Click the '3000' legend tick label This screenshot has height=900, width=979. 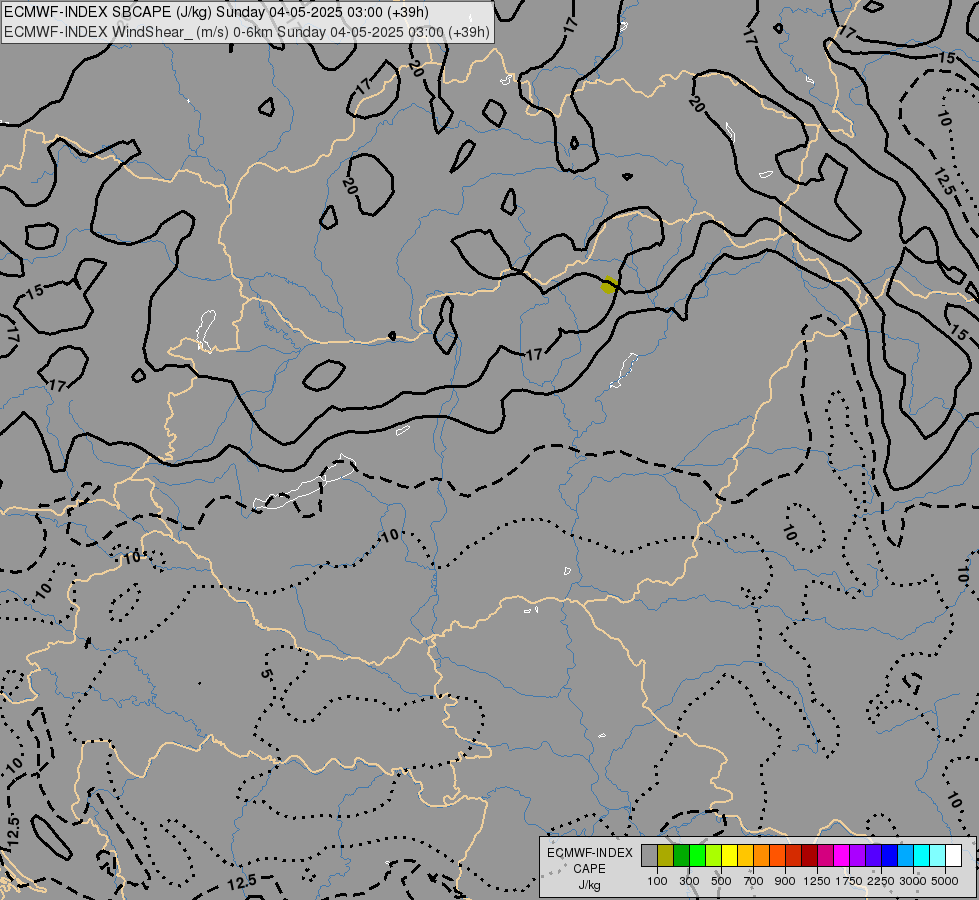coord(913,881)
